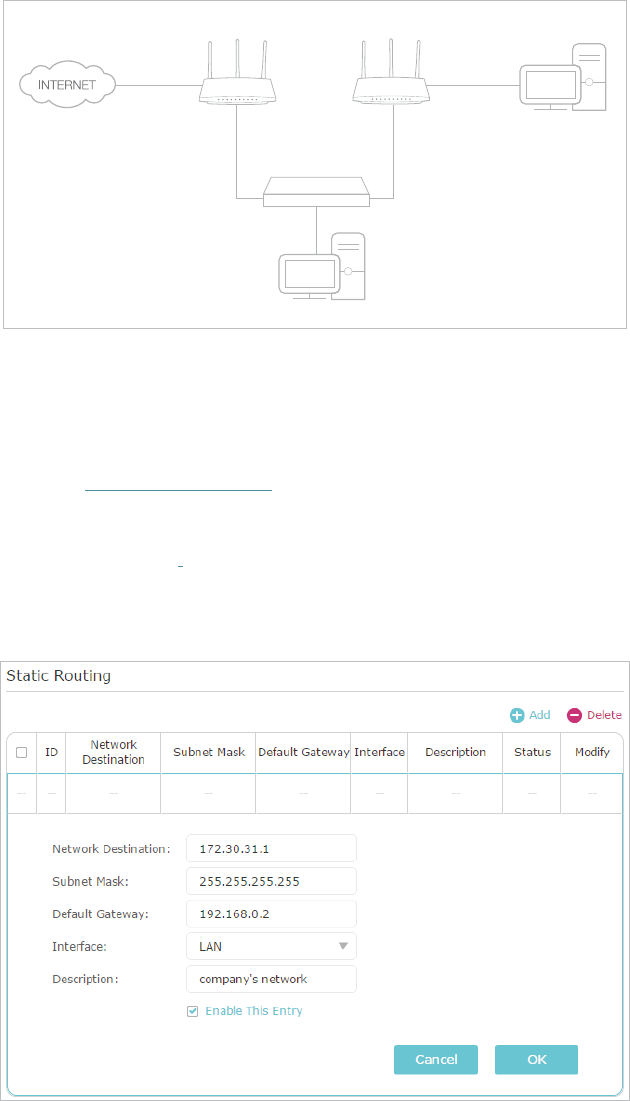Click the Network Destination input field
This screenshot has height=1101, width=630.
(271, 848)
